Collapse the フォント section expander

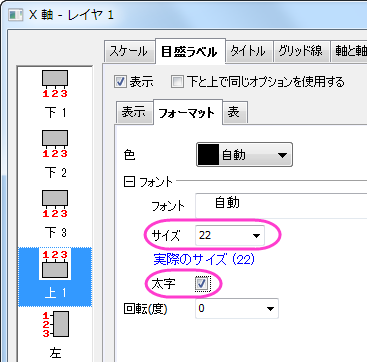(129, 182)
